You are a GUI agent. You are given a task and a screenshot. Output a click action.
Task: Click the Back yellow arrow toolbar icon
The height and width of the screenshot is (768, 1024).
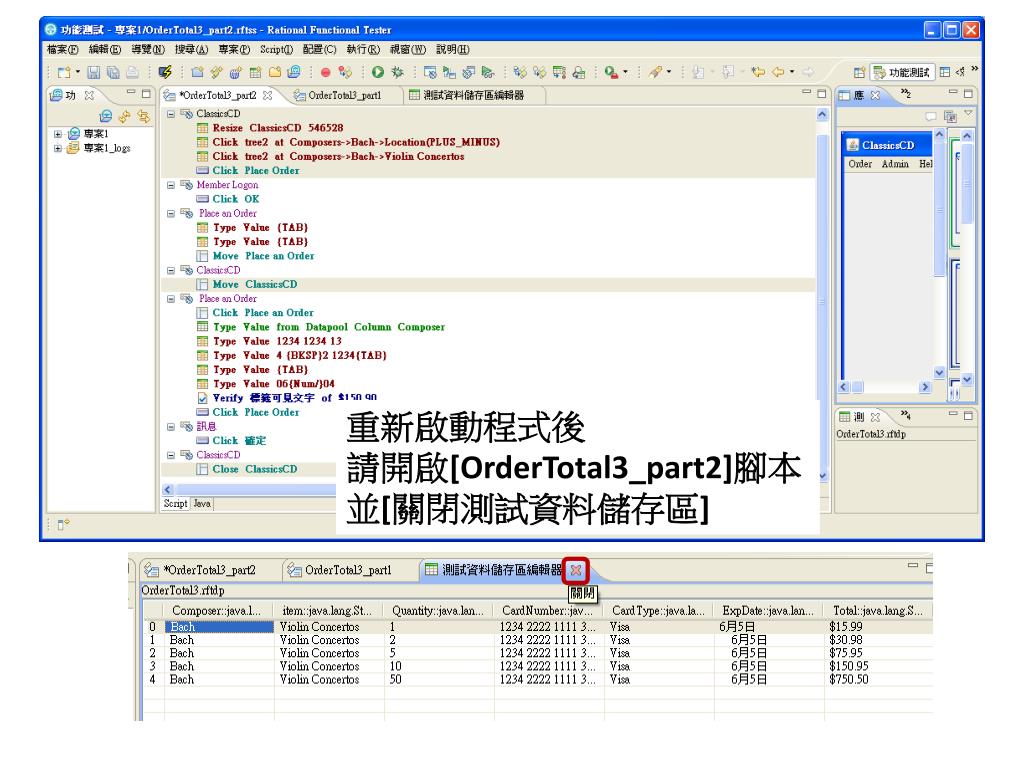point(778,72)
